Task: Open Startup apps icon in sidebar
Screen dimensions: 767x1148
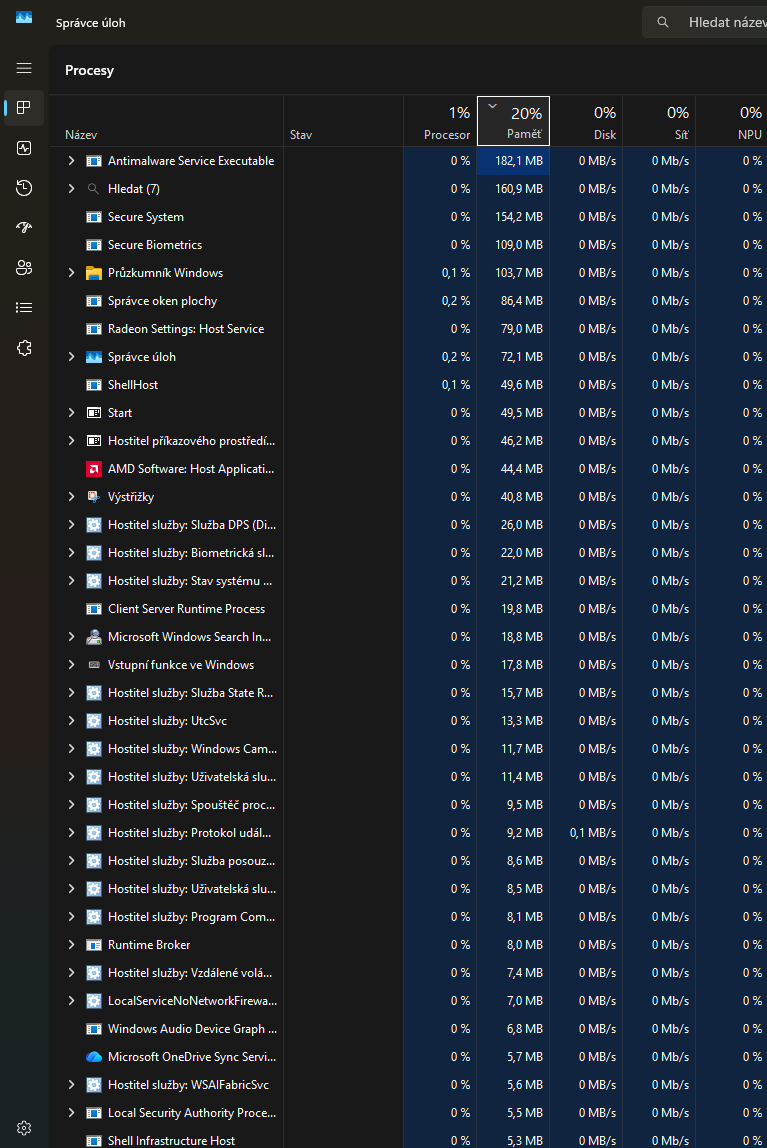Action: [x=24, y=228]
